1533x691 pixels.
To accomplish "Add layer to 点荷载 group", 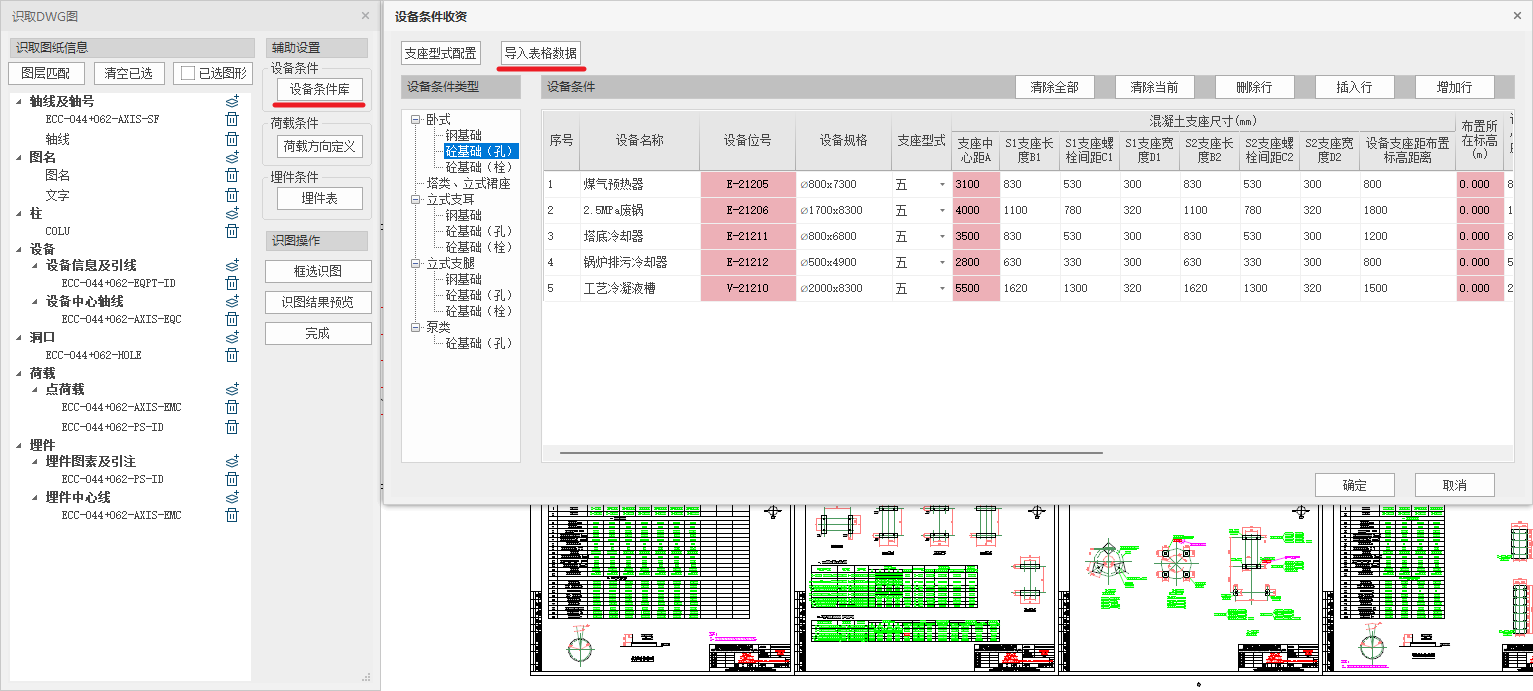I will [232, 389].
